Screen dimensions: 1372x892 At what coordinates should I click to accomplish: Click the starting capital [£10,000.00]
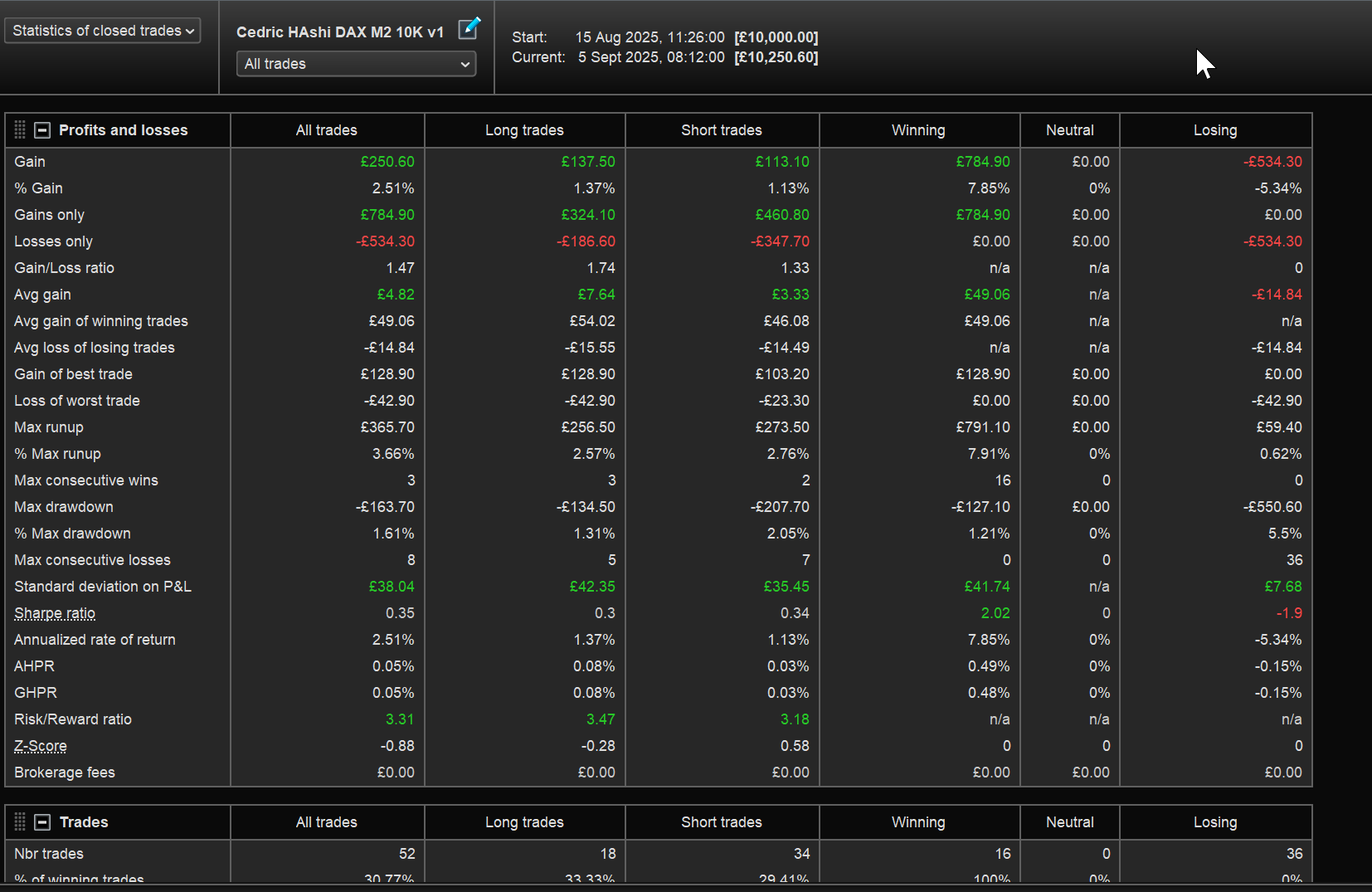pyautogui.click(x=776, y=37)
